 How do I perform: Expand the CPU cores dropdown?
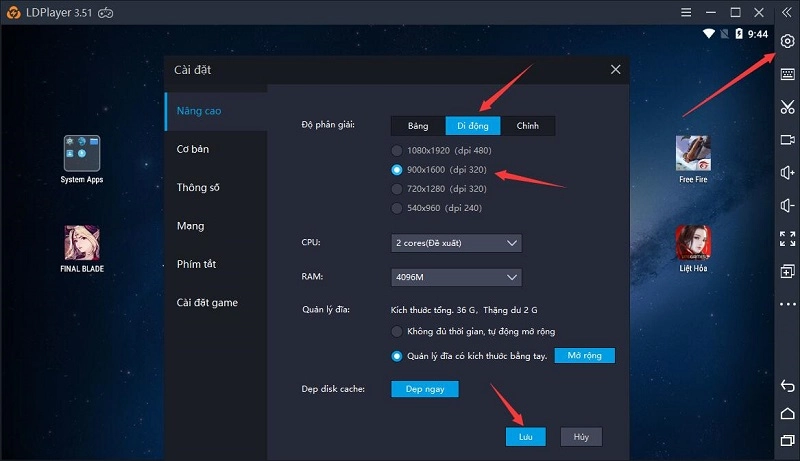tap(456, 243)
